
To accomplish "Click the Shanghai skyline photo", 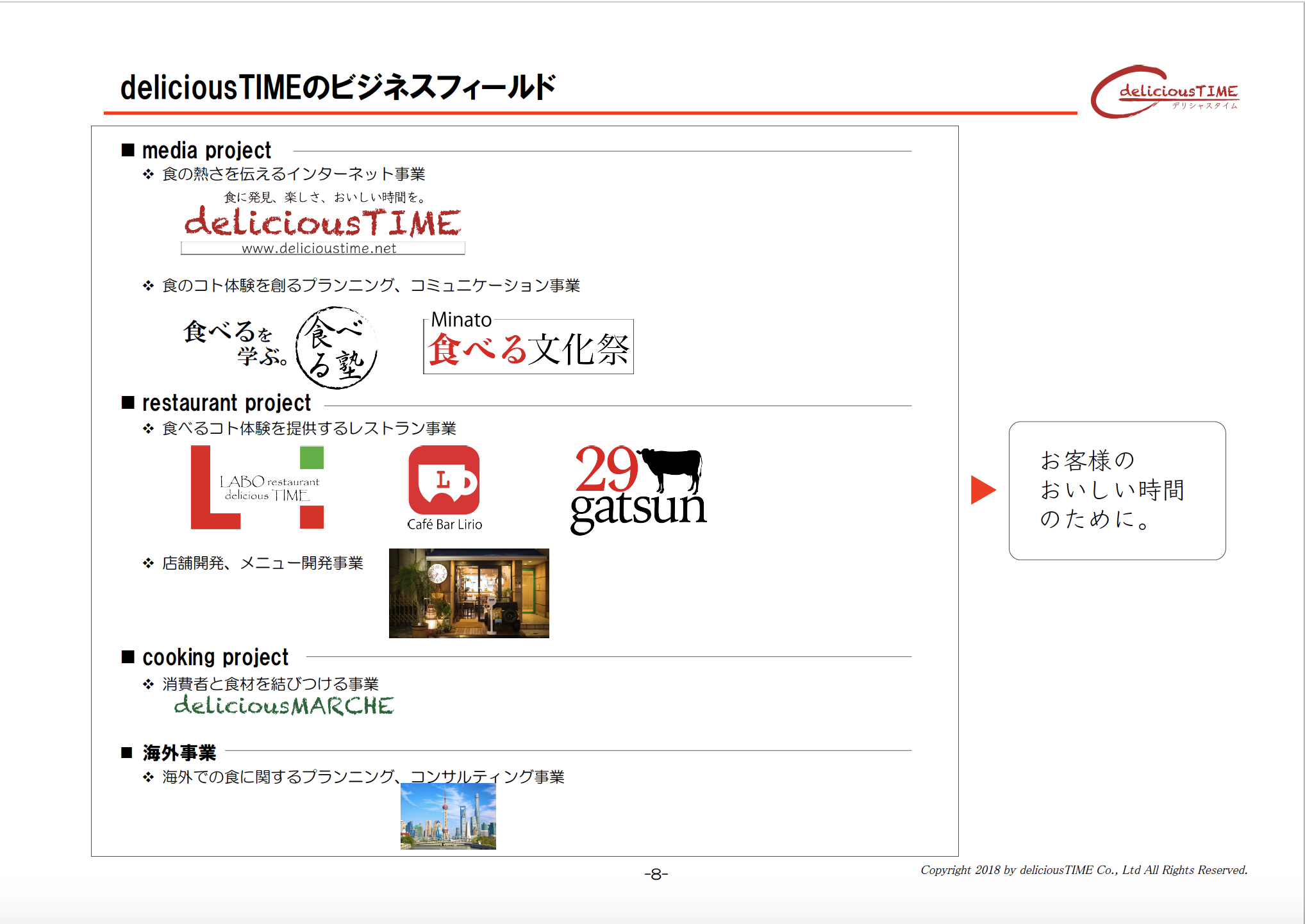I will [x=448, y=818].
